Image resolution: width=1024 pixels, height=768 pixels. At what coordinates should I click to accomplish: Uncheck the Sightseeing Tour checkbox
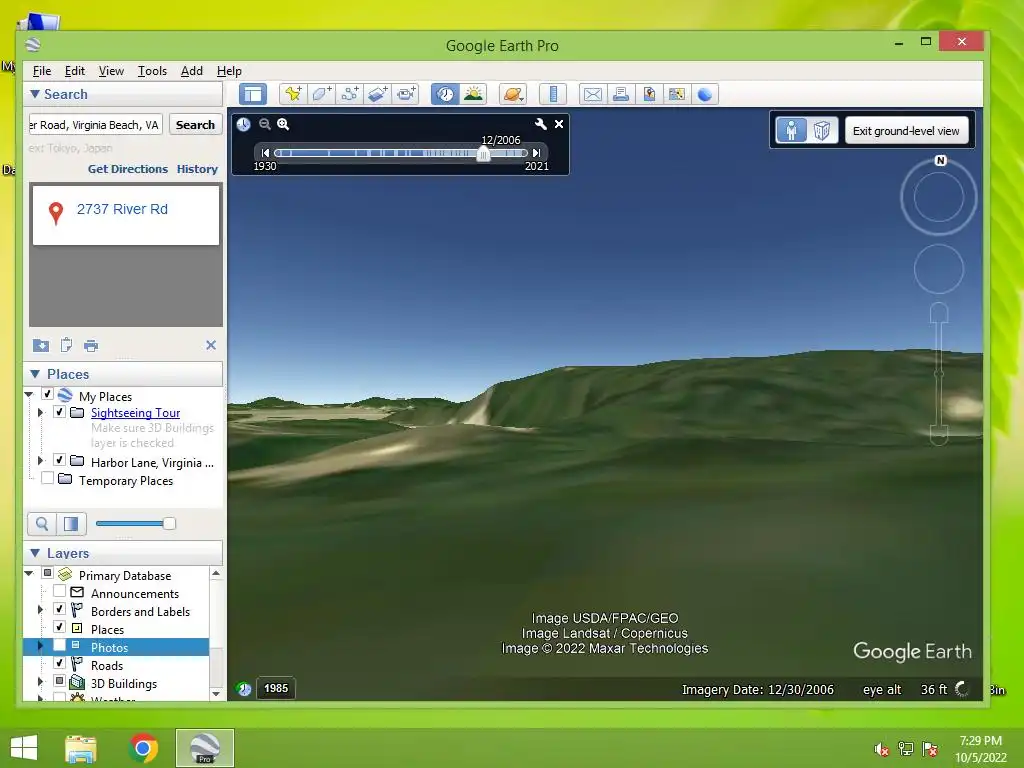[x=59, y=412]
